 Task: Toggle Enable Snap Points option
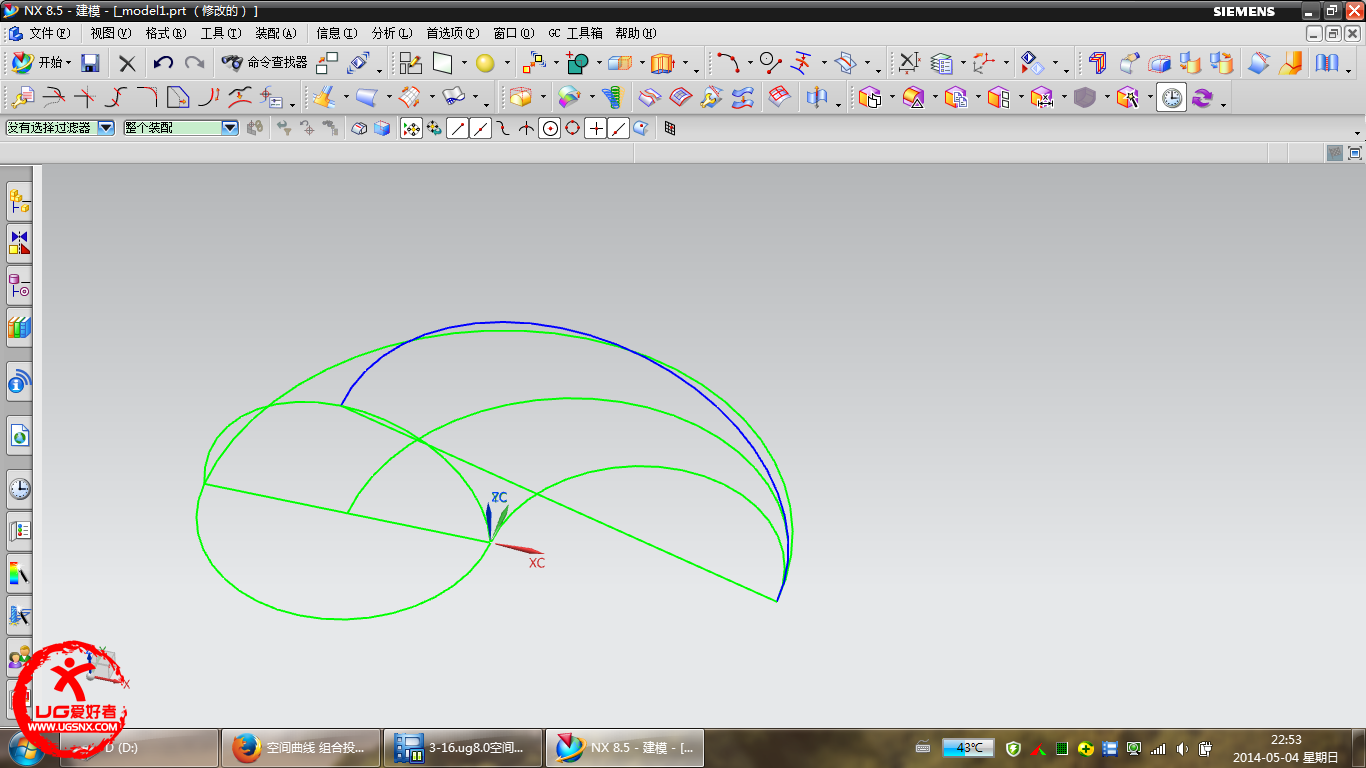[x=411, y=128]
